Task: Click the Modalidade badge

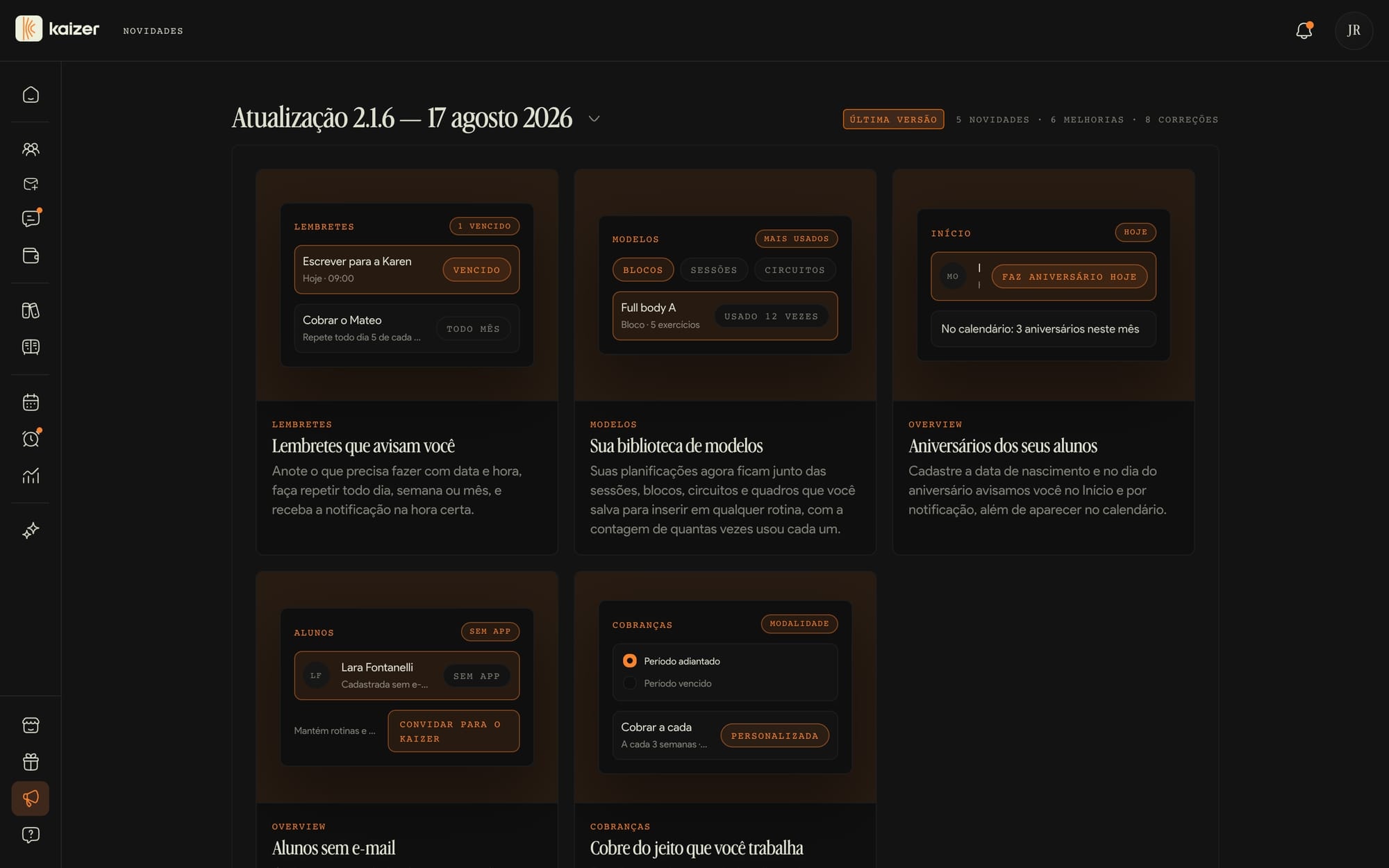Action: [799, 624]
